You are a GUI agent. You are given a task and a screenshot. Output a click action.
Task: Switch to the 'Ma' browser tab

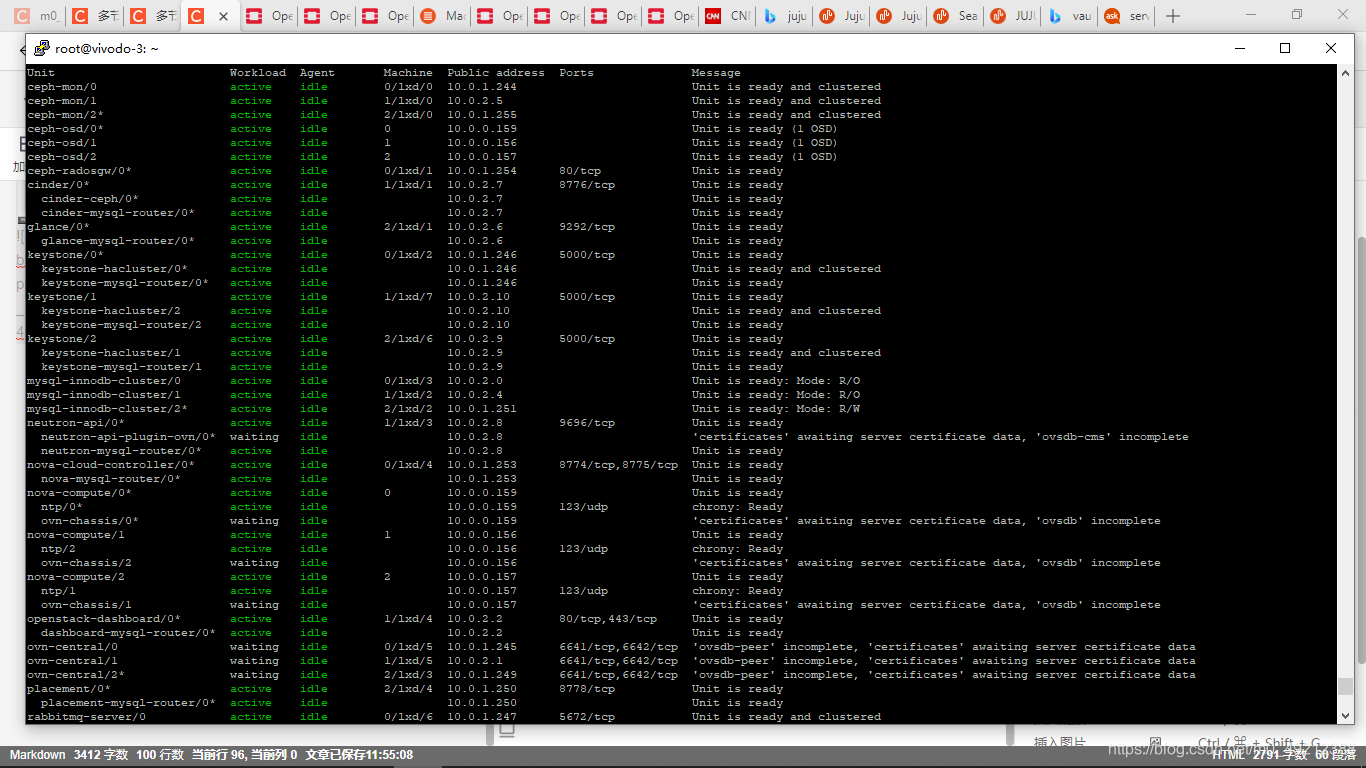click(x=444, y=16)
